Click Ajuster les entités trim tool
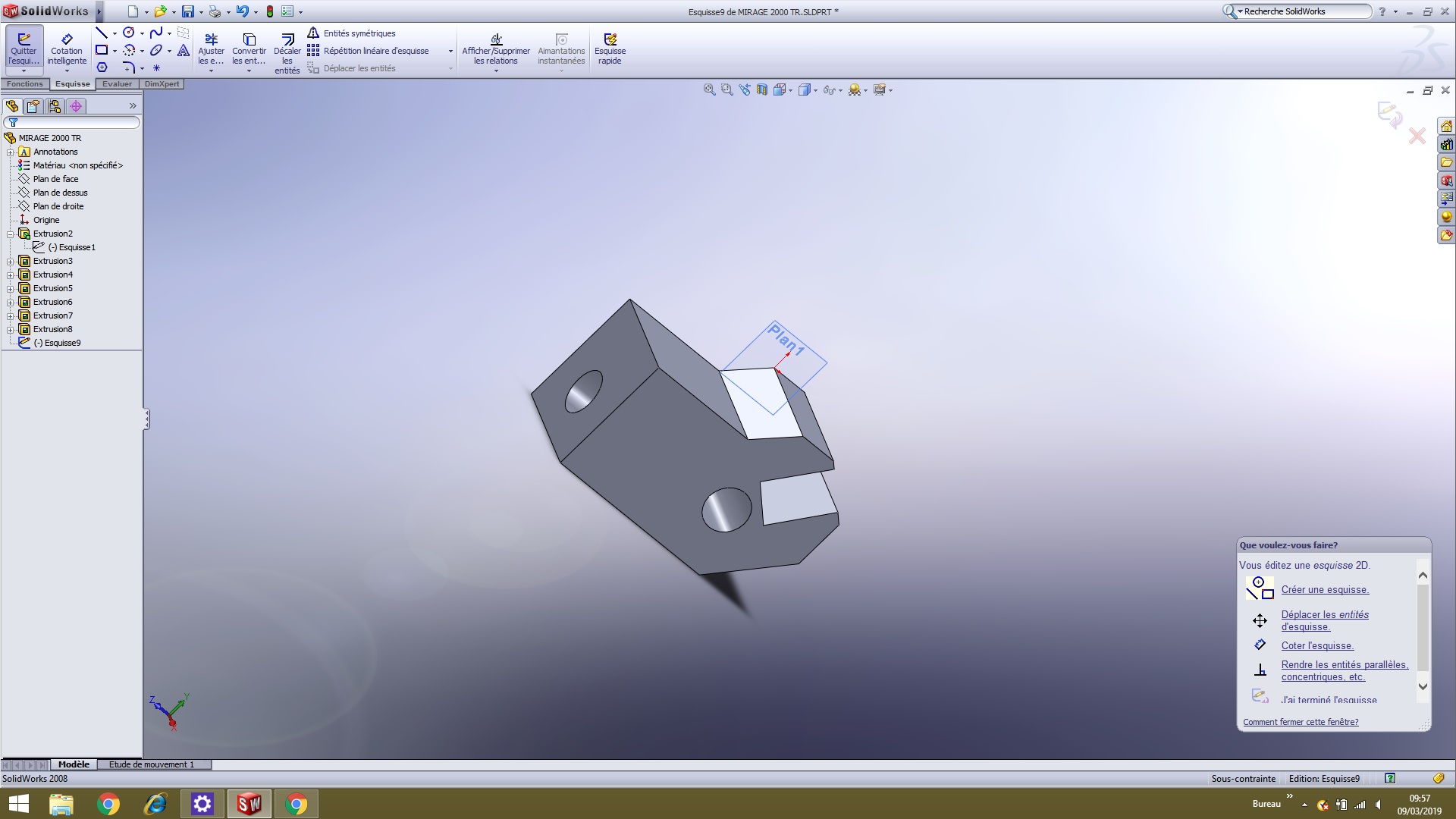Screen dimensions: 1456x819 click(x=211, y=49)
